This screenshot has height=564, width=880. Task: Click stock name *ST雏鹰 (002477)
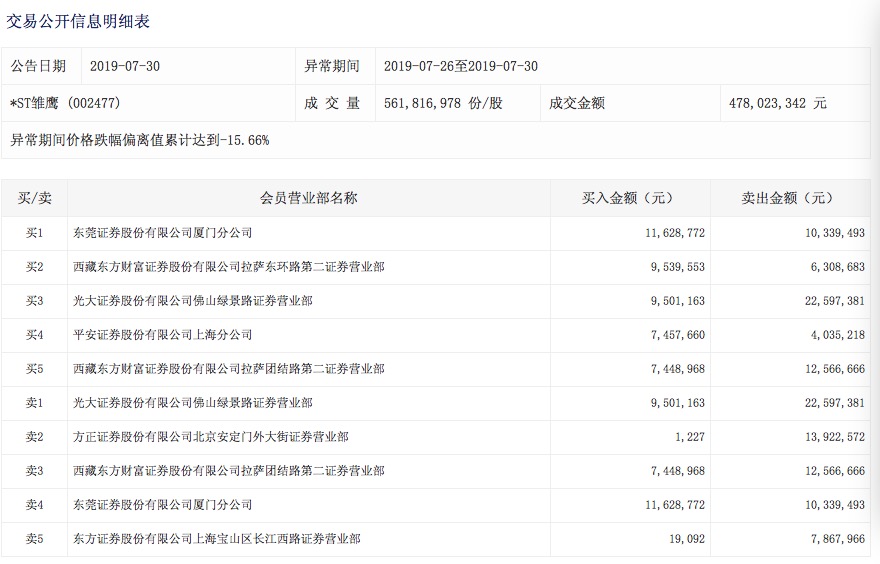[x=66, y=103]
